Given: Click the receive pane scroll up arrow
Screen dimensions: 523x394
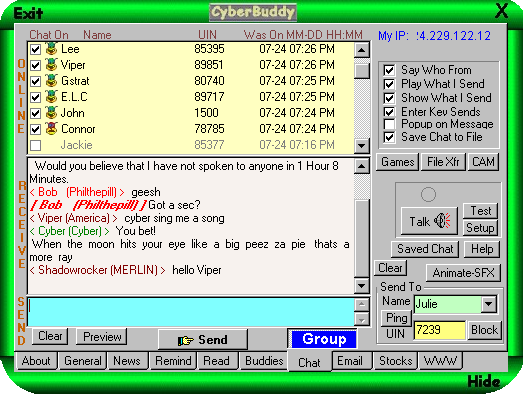Looking at the screenshot, I should coord(362,166).
